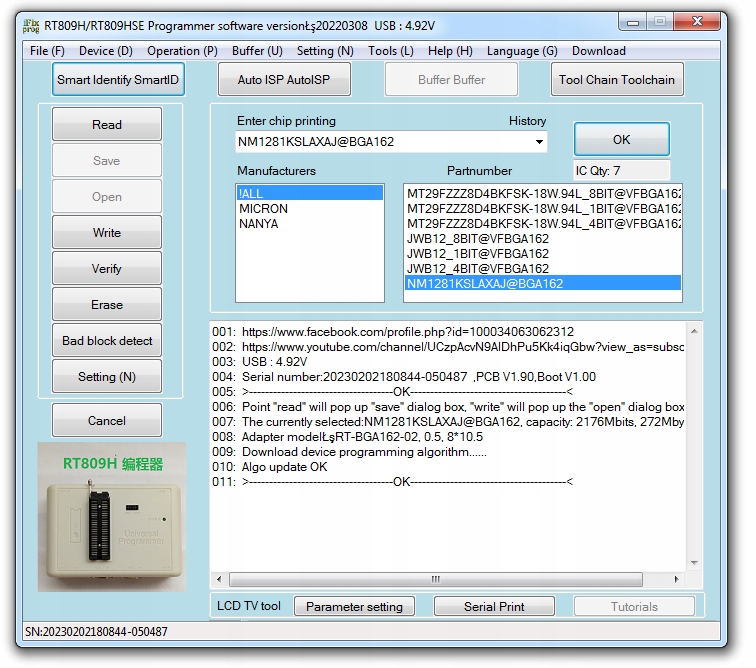This screenshot has width=756, height=668.
Task: Click the Serial Print button
Action: [x=494, y=606]
